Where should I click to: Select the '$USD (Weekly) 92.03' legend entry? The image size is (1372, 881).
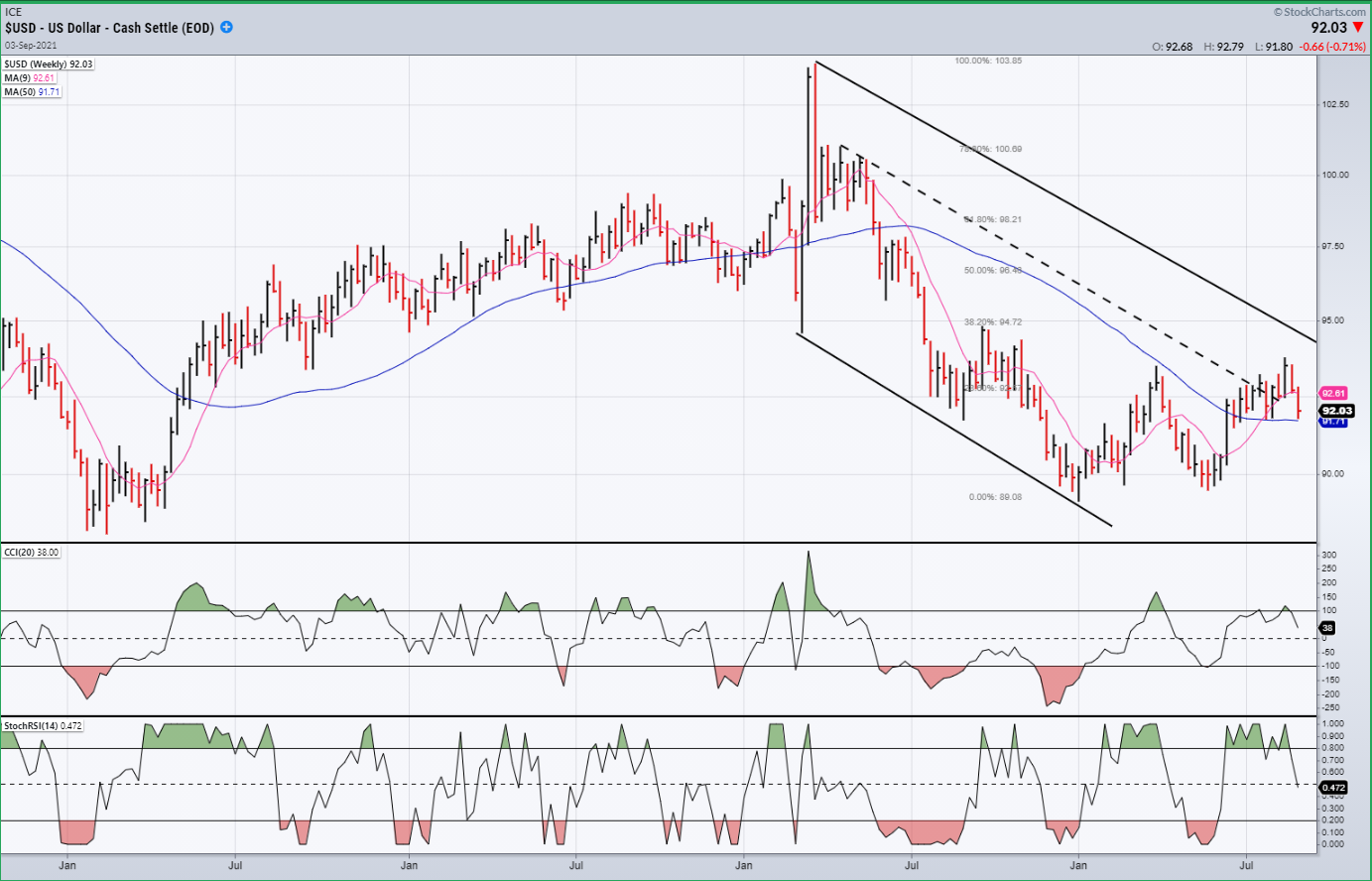49,64
